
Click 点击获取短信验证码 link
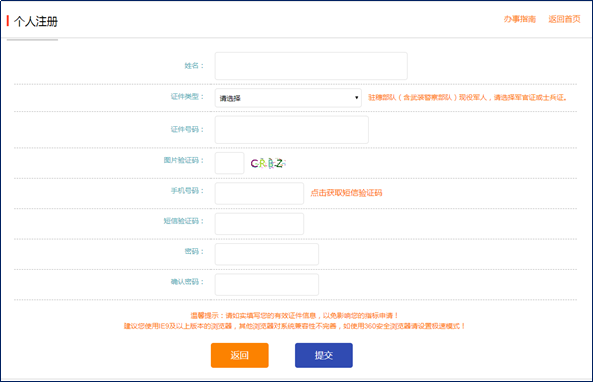346,193
